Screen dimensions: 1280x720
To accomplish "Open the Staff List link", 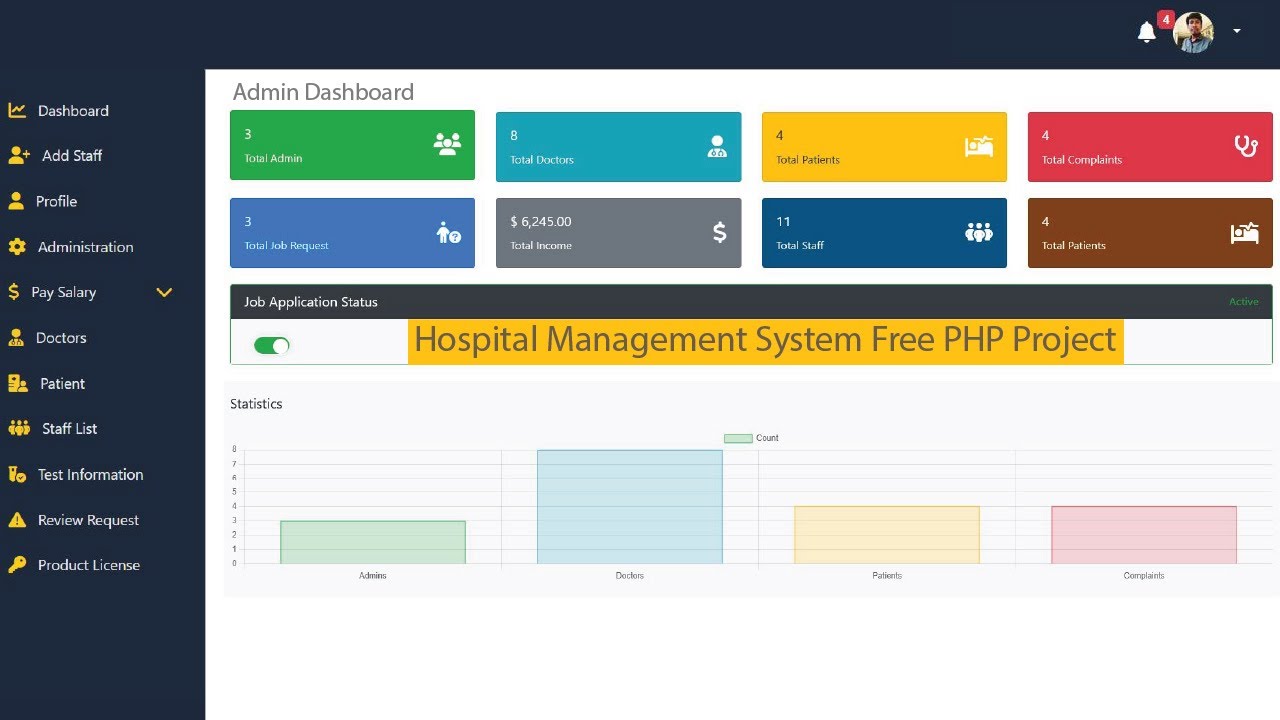I will pyautogui.click(x=69, y=429).
